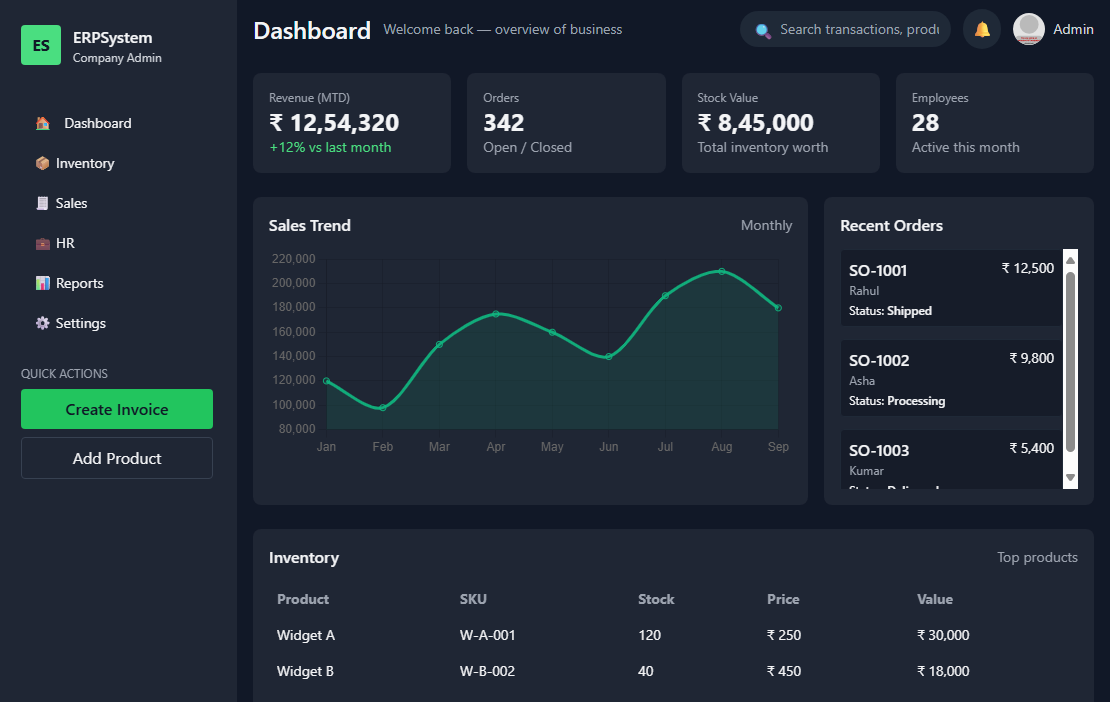
Task: Click the Sales receipt icon
Action: point(42,203)
